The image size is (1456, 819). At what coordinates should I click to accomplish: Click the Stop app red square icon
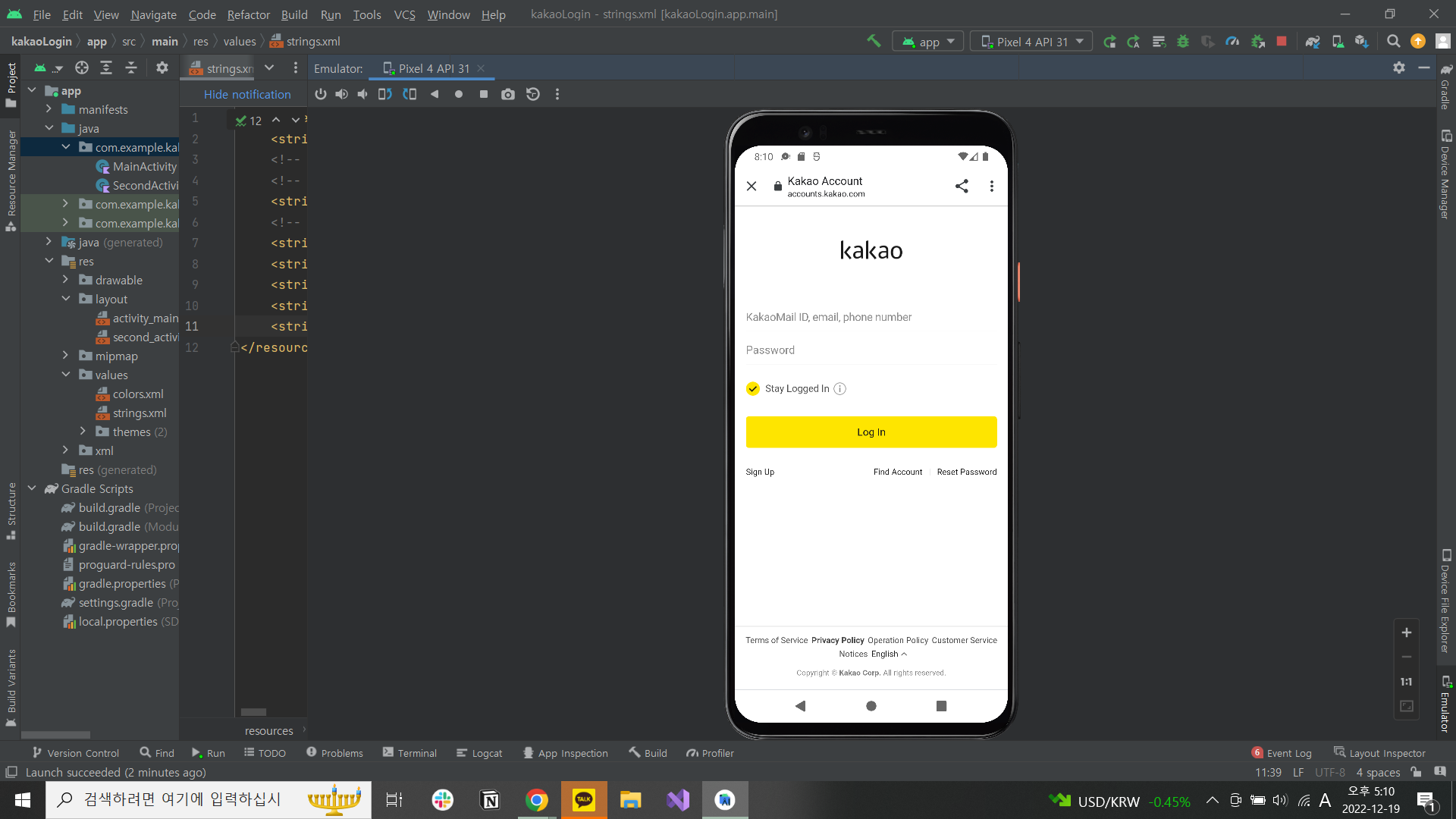click(x=1282, y=41)
